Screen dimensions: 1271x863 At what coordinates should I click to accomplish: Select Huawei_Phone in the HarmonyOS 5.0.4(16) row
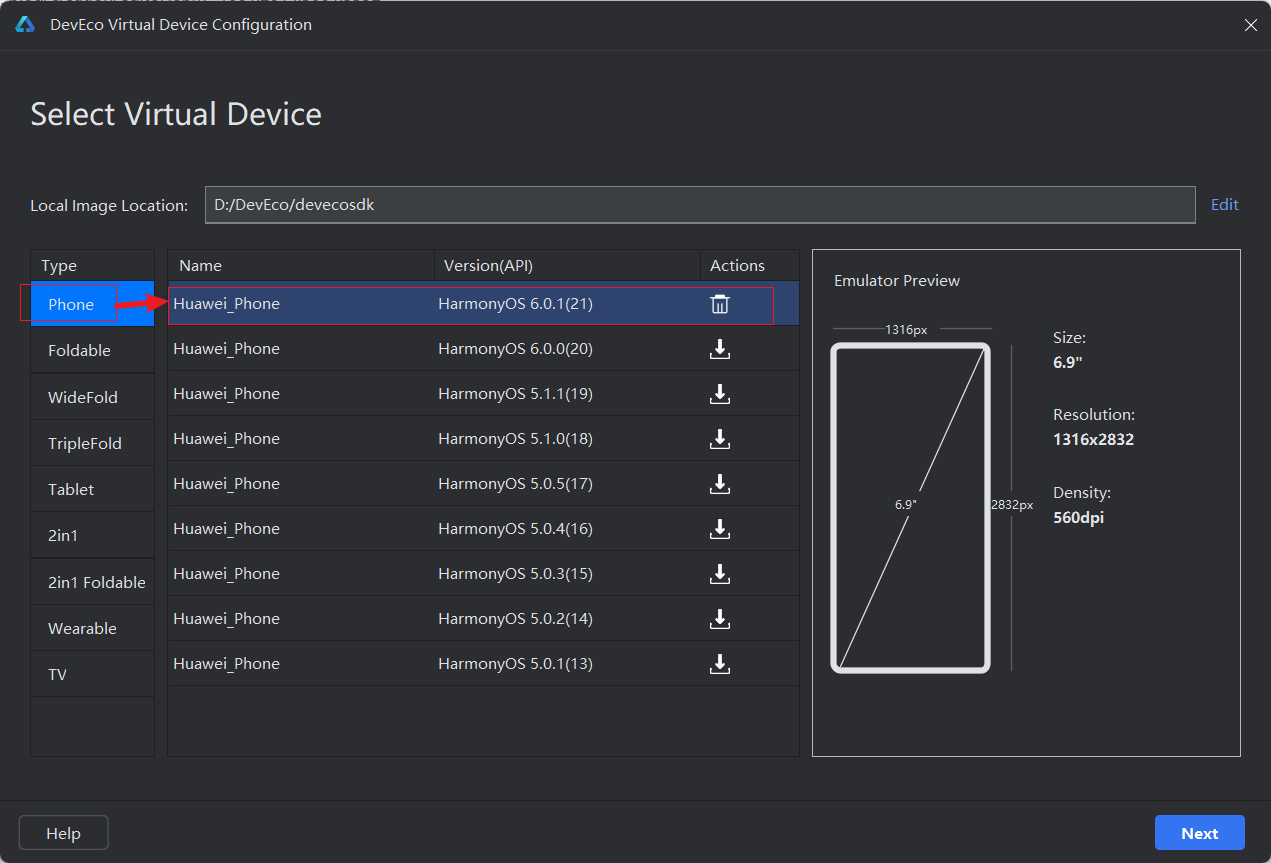click(226, 529)
